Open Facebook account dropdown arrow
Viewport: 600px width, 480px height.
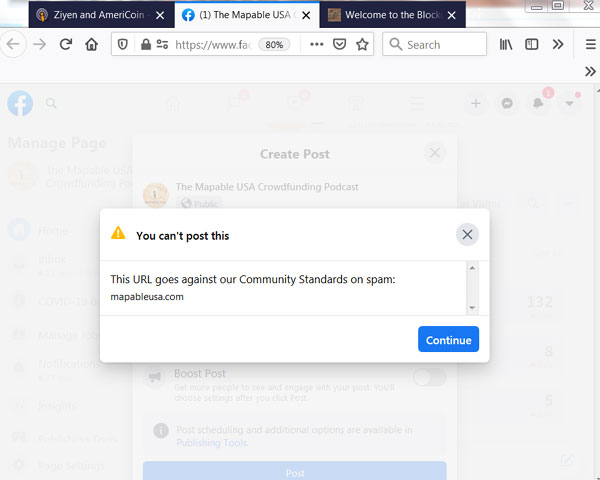tap(569, 103)
